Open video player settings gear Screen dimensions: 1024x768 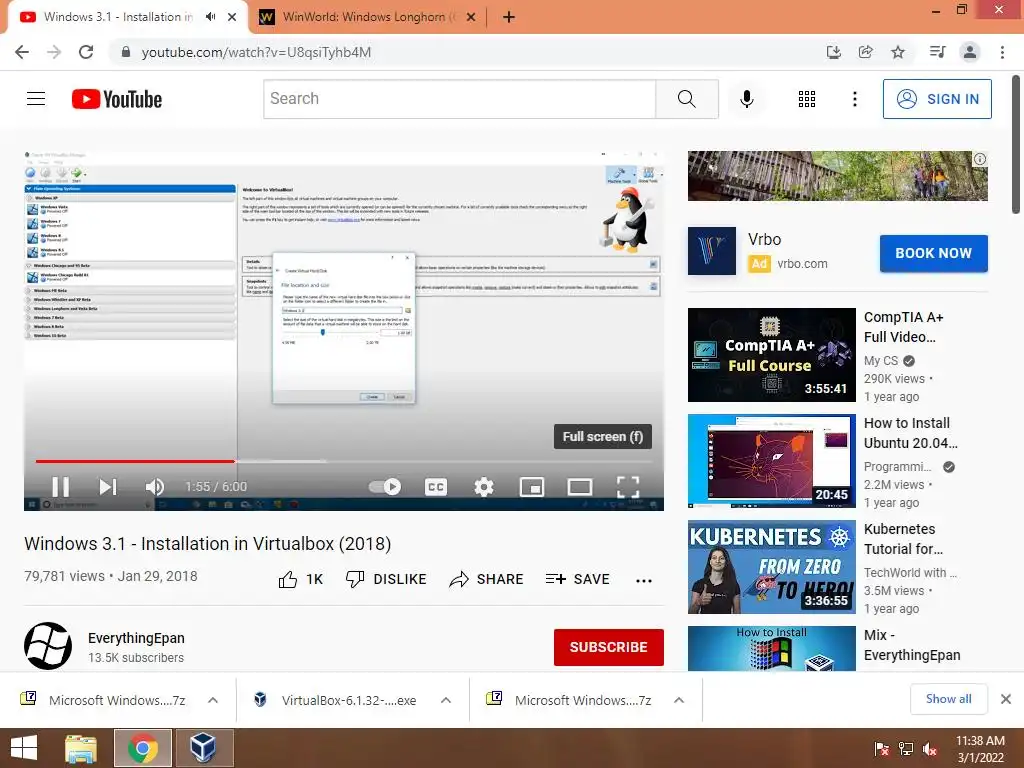click(x=484, y=487)
